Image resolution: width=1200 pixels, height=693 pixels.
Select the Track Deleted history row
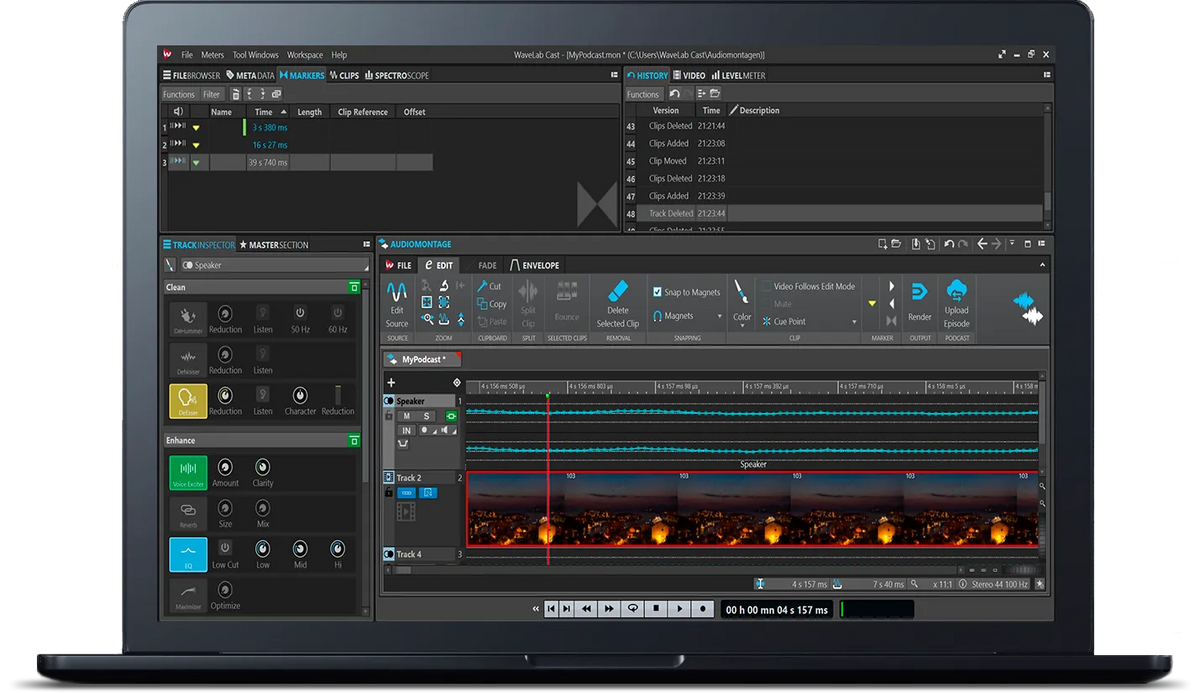(x=835, y=213)
